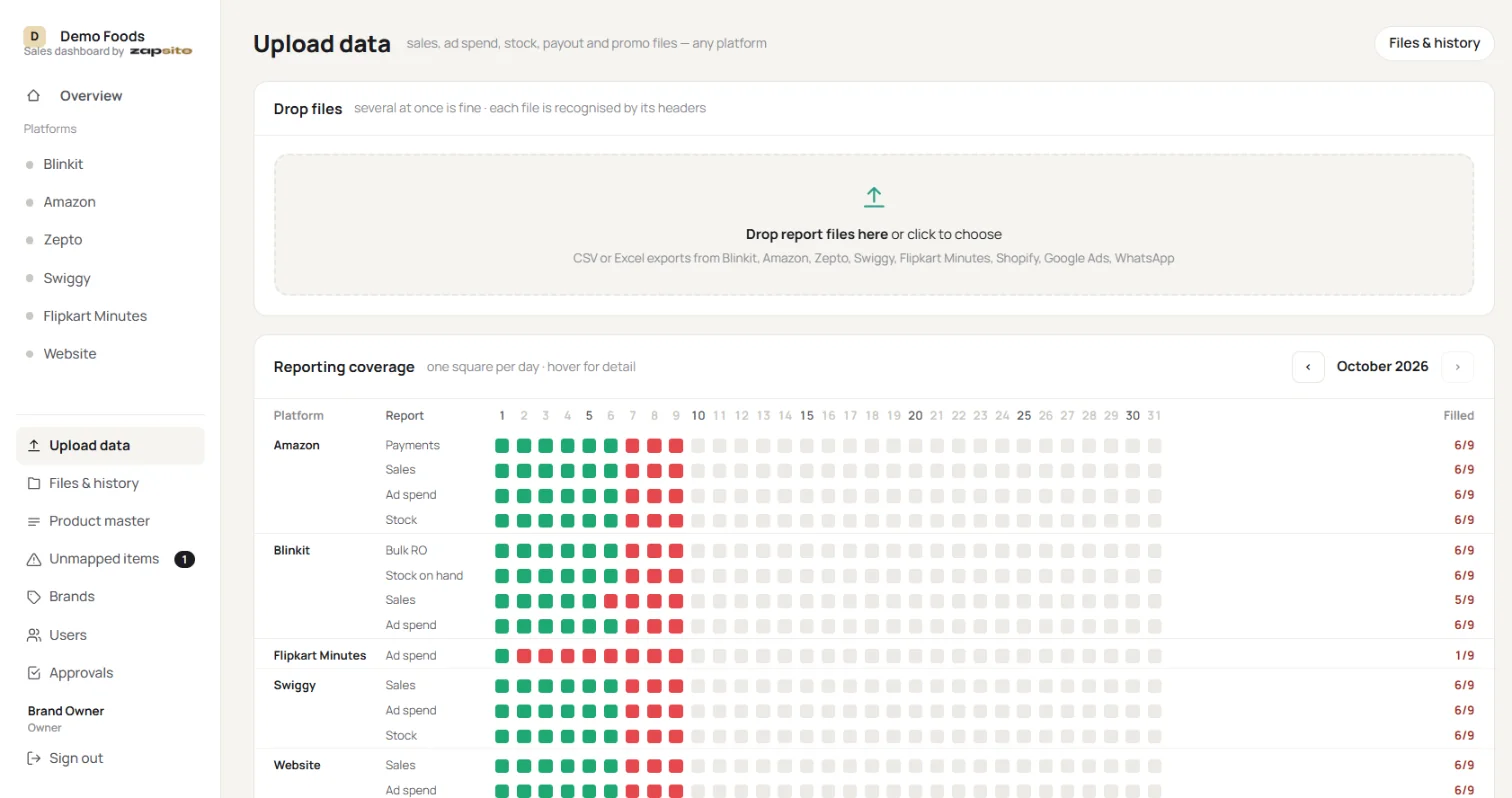Click the Bulk RO report label

coord(406,550)
